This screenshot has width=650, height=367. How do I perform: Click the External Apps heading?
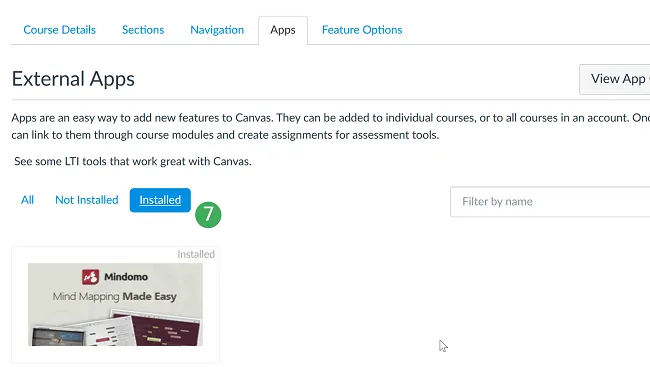73,79
